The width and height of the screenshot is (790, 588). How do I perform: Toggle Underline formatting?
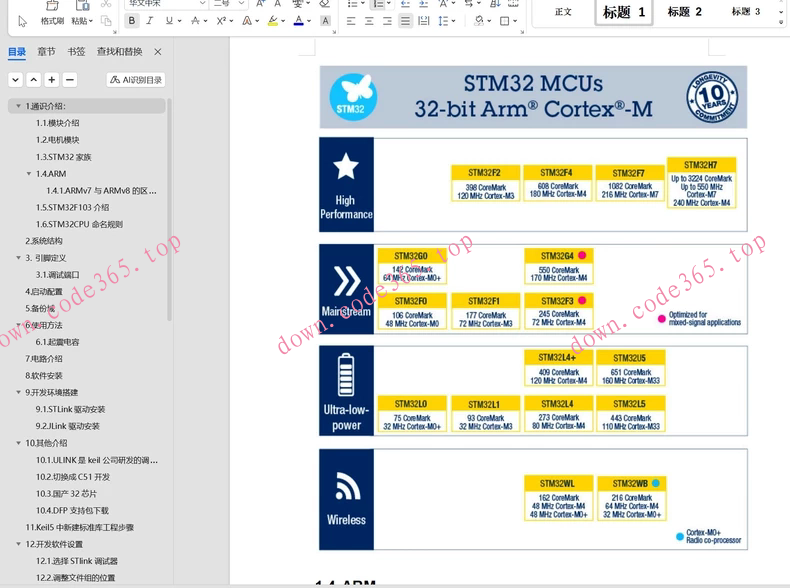pyautogui.click(x=169, y=21)
